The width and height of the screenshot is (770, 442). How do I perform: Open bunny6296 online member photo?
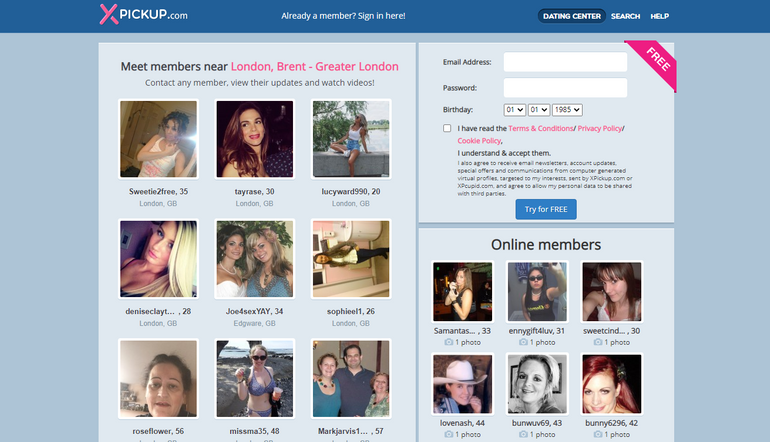click(612, 384)
